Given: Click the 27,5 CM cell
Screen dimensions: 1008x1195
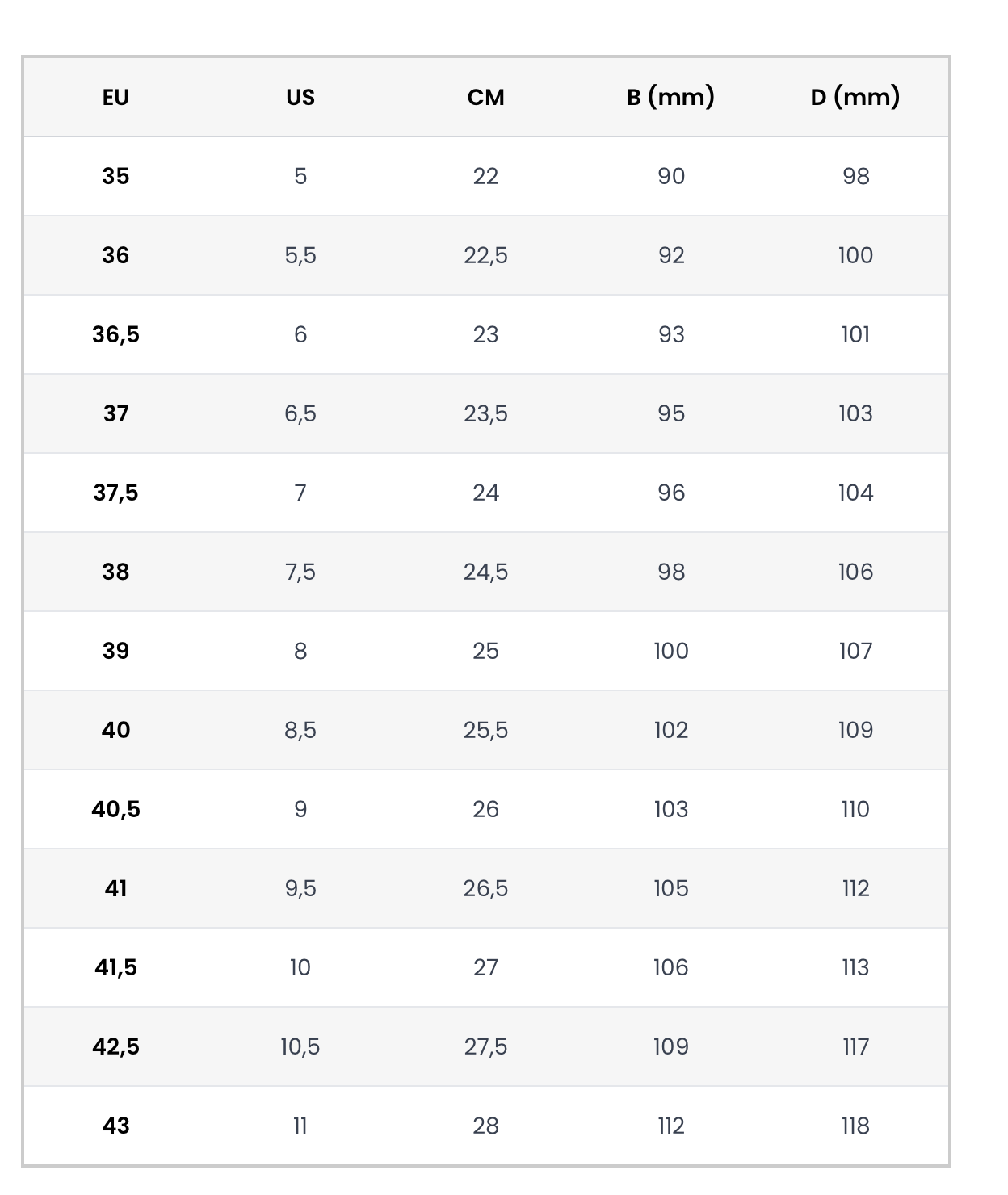Looking at the screenshot, I should point(485,1046).
